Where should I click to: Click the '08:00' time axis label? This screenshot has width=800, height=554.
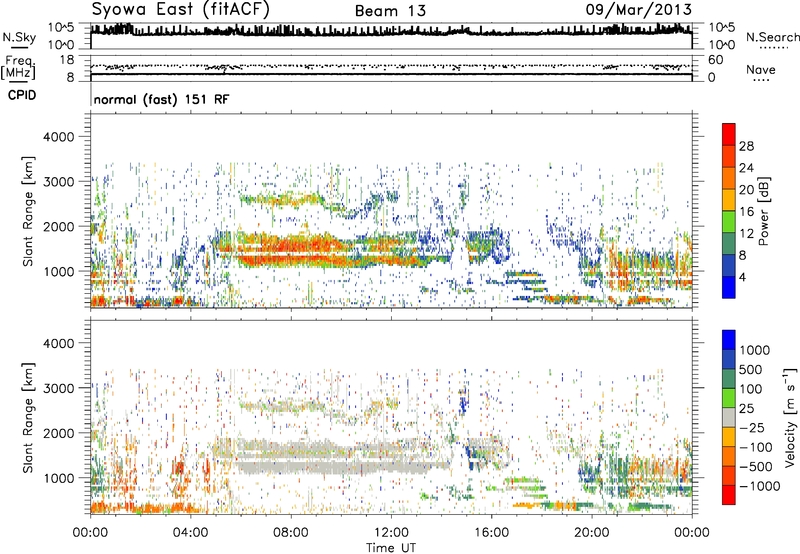coord(291,533)
